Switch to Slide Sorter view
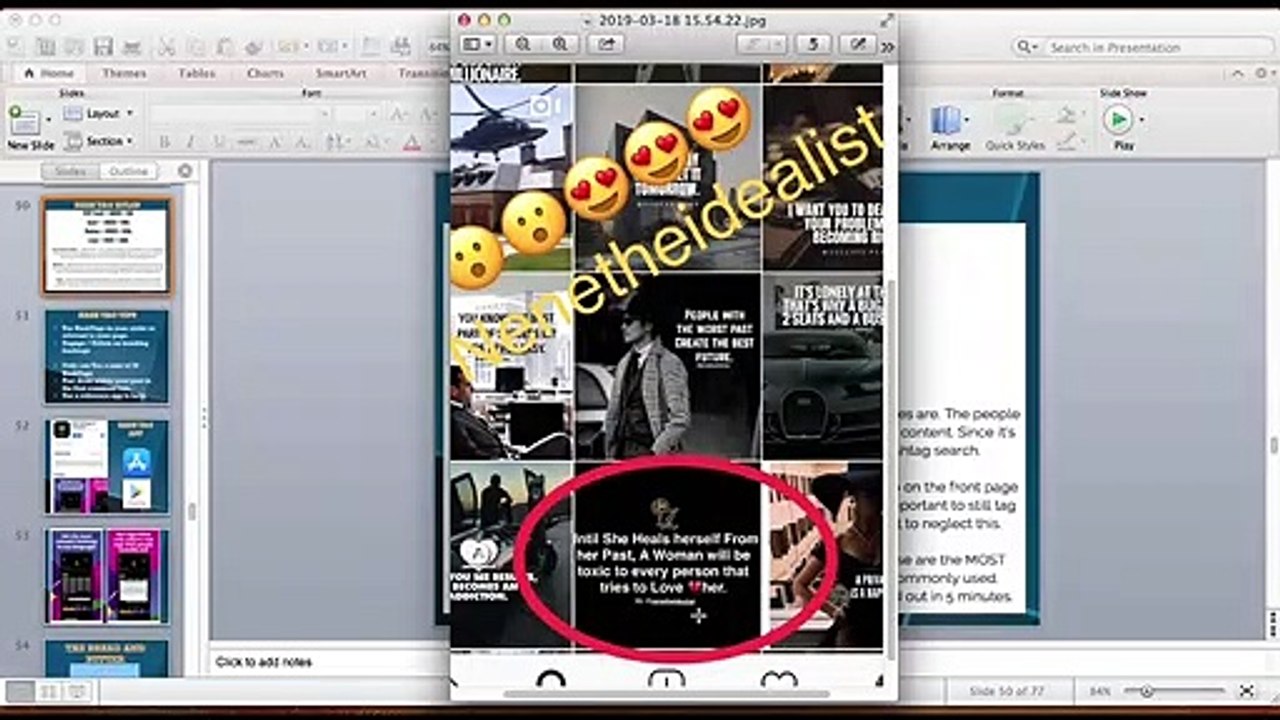This screenshot has width=1280, height=720. click(48, 691)
